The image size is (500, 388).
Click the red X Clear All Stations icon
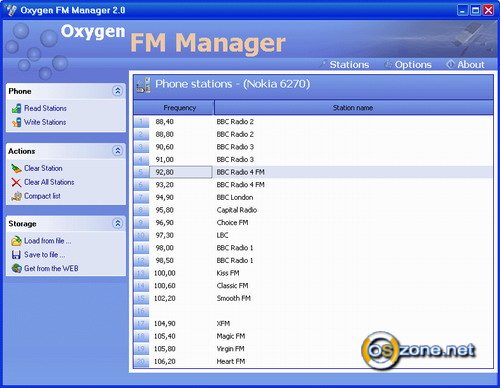point(16,182)
